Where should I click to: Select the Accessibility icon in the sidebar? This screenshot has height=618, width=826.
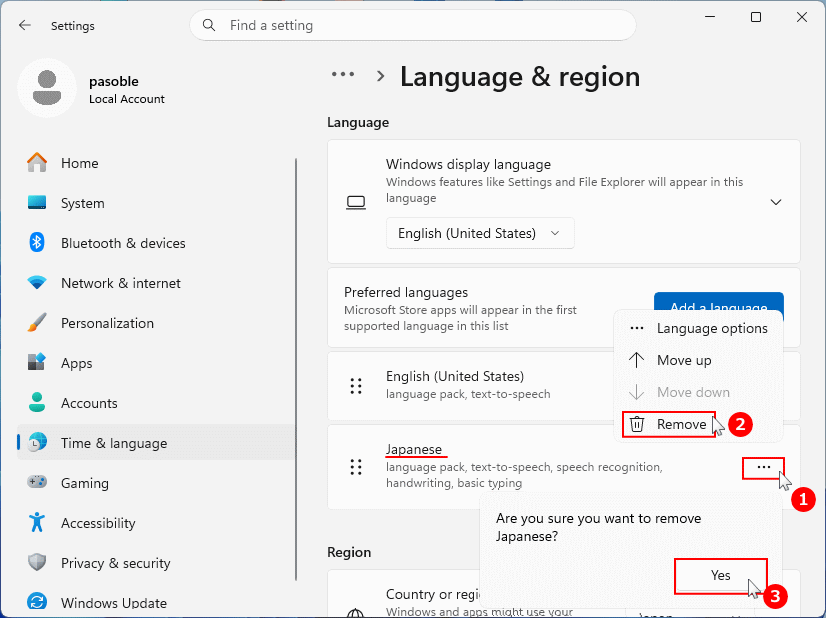point(37,523)
